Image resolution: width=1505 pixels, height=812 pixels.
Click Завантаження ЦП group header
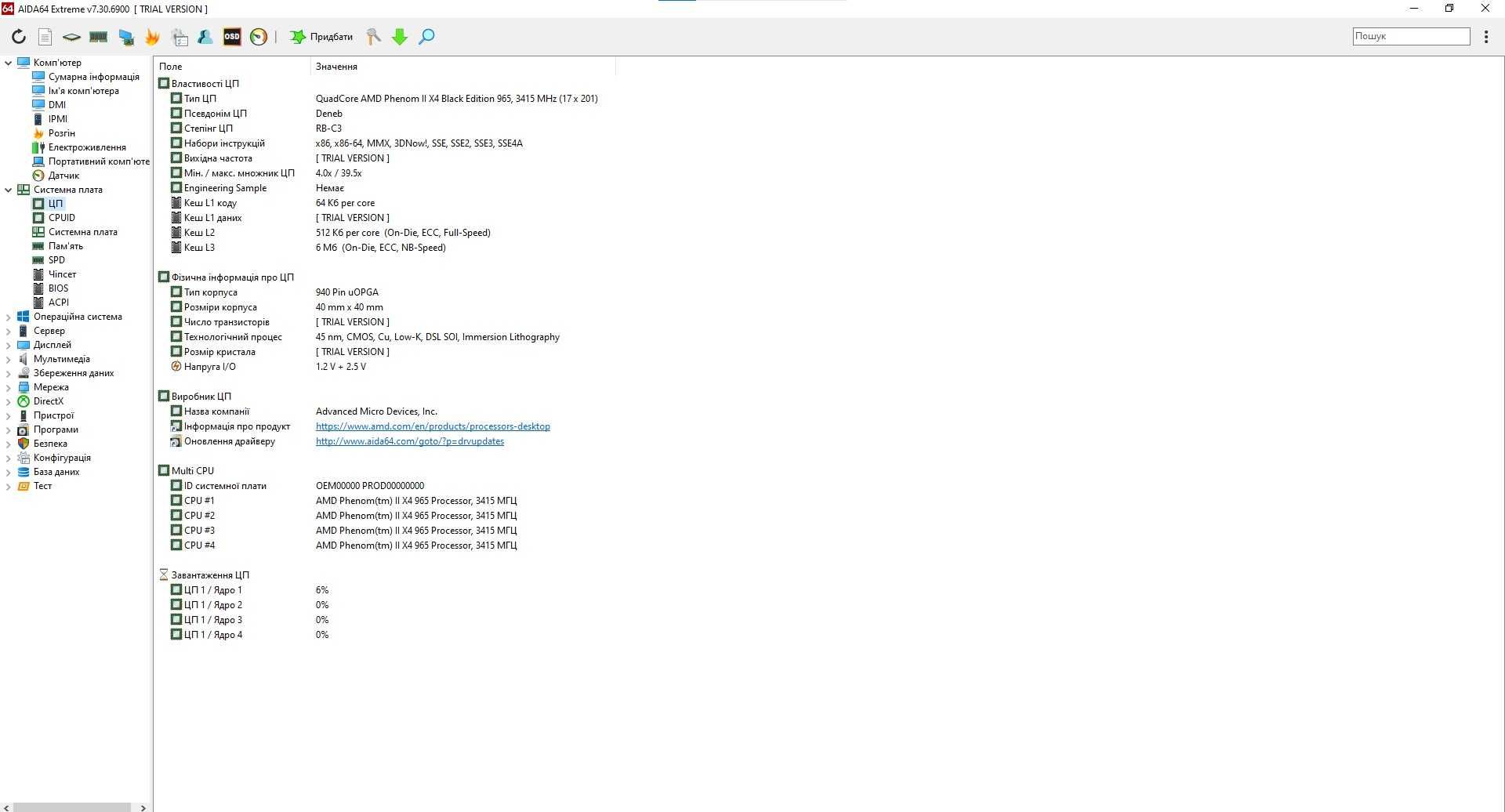click(209, 575)
